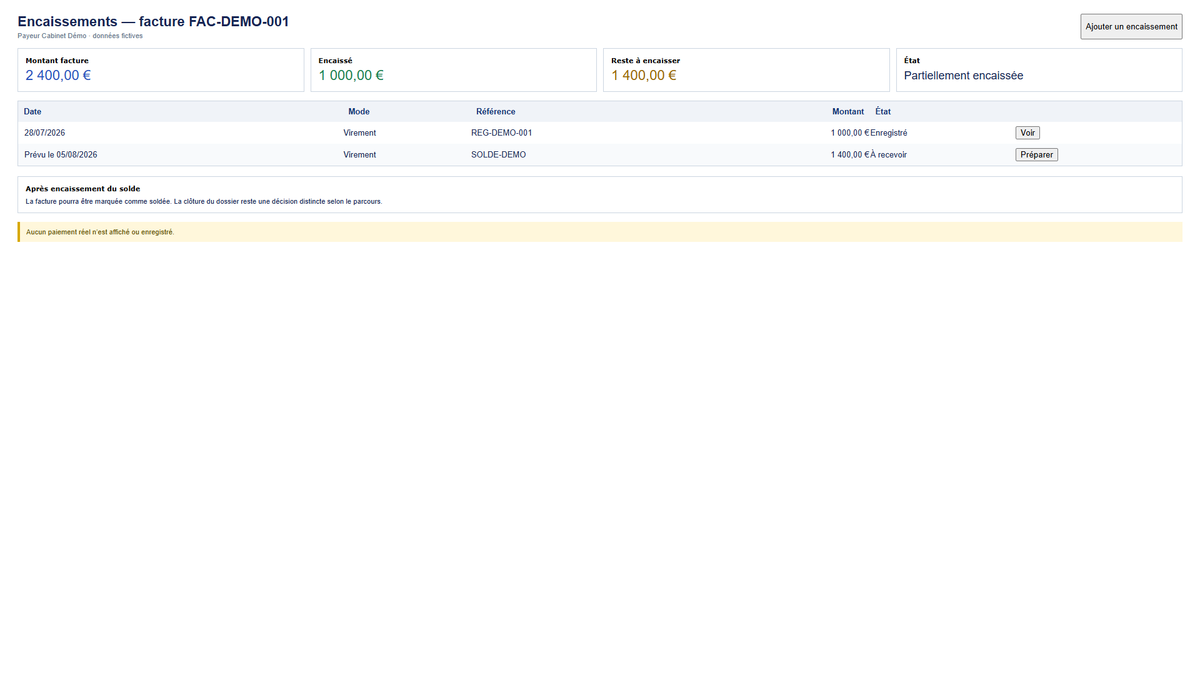Image resolution: width=1200 pixels, height=675 pixels.
Task: Select the Mode column header
Action: (x=359, y=111)
